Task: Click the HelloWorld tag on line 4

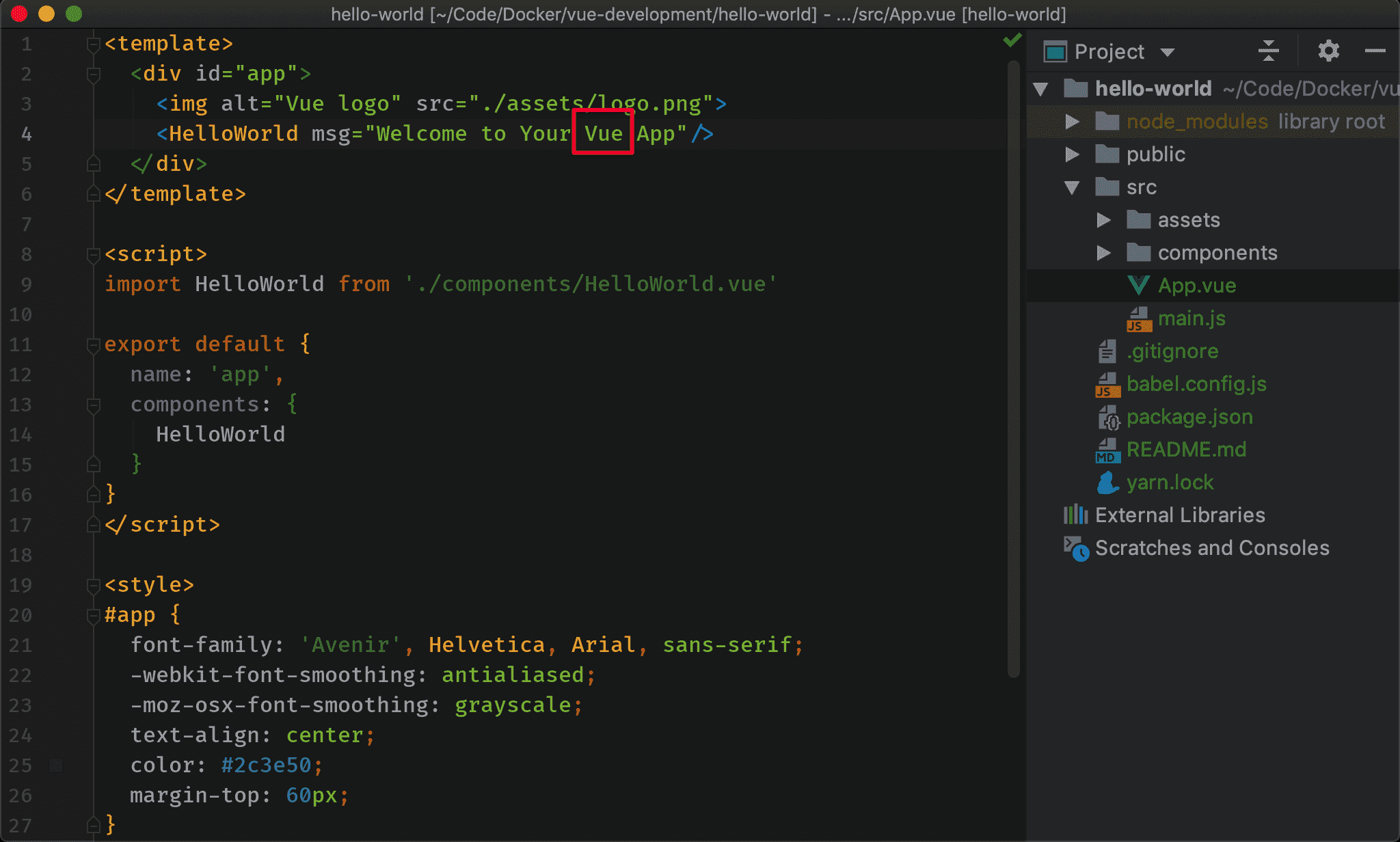Action: coord(233,134)
